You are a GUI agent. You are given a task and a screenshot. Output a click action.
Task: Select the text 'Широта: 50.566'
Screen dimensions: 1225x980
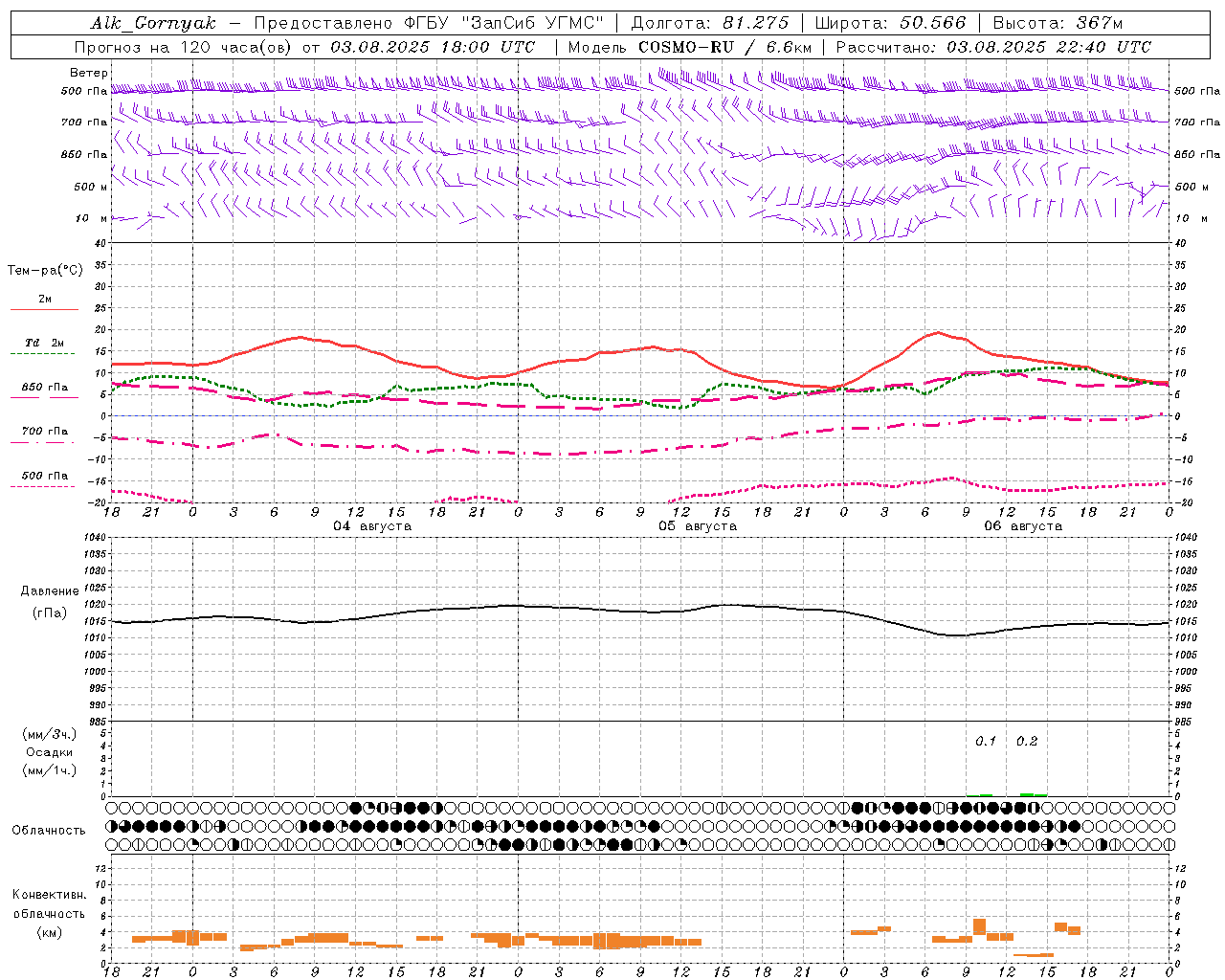[890, 23]
